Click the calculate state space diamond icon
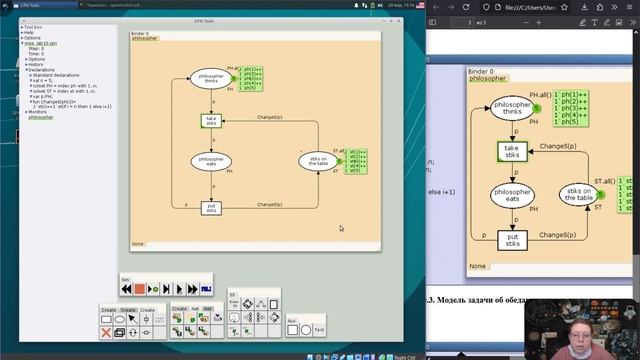640x360 pixels. pyautogui.click(x=247, y=304)
